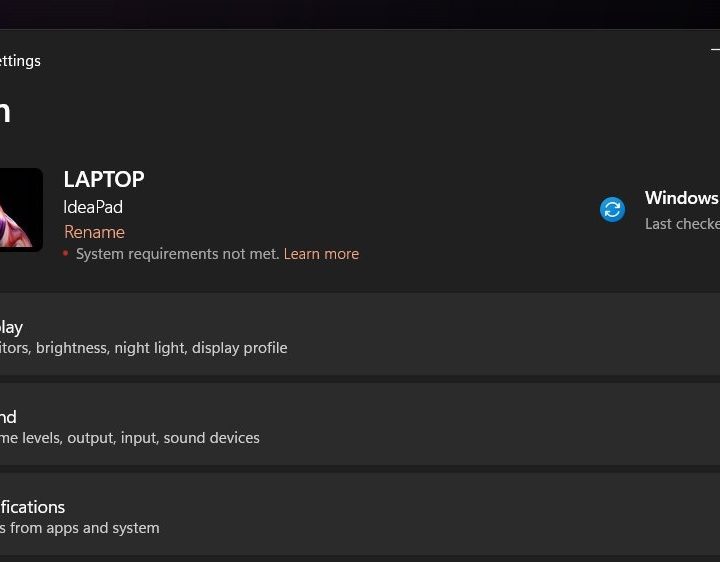
Task: Click the Windows Update sync icon
Action: (x=612, y=210)
